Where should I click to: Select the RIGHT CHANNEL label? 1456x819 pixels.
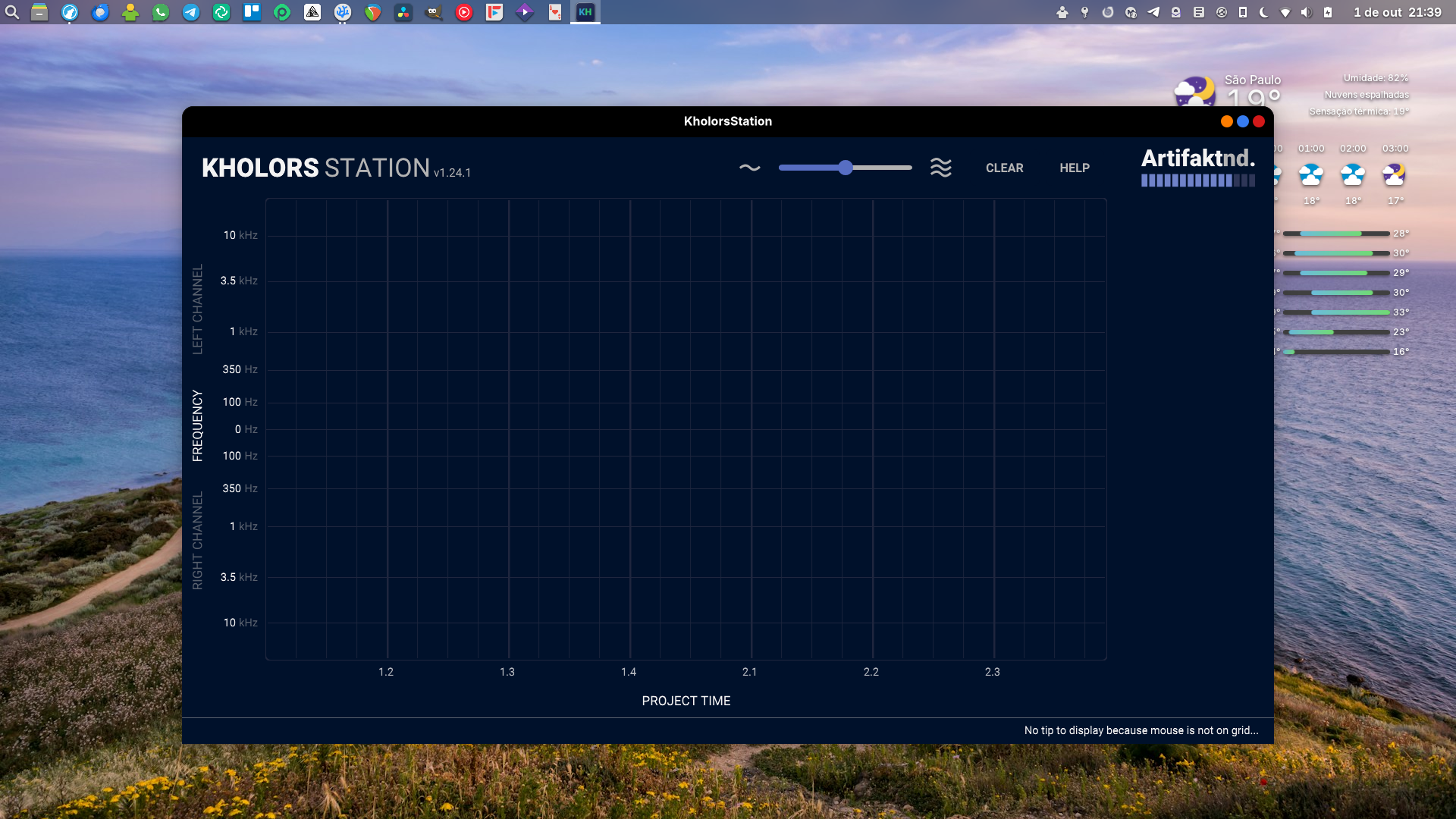pos(198,540)
